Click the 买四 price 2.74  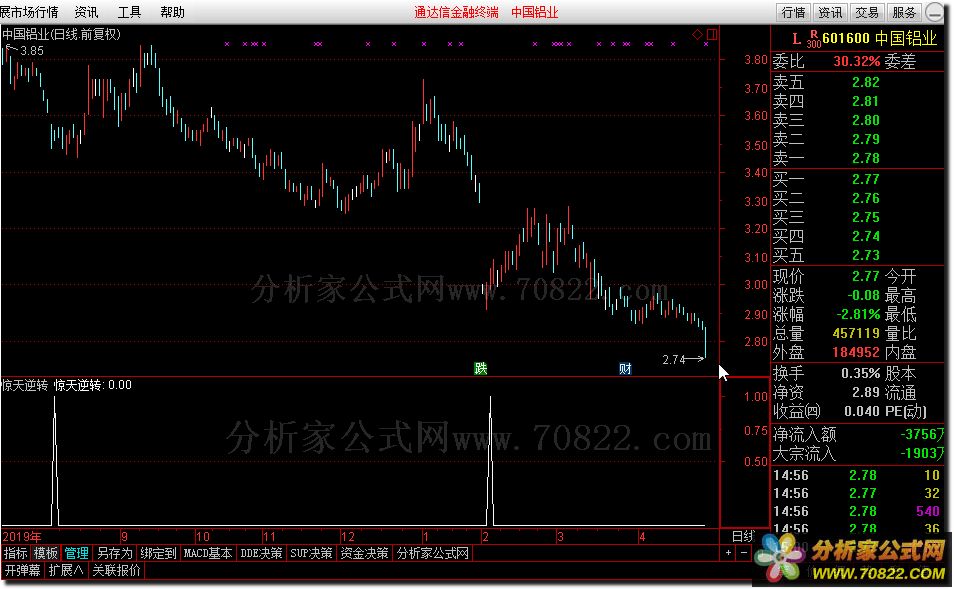(x=865, y=236)
